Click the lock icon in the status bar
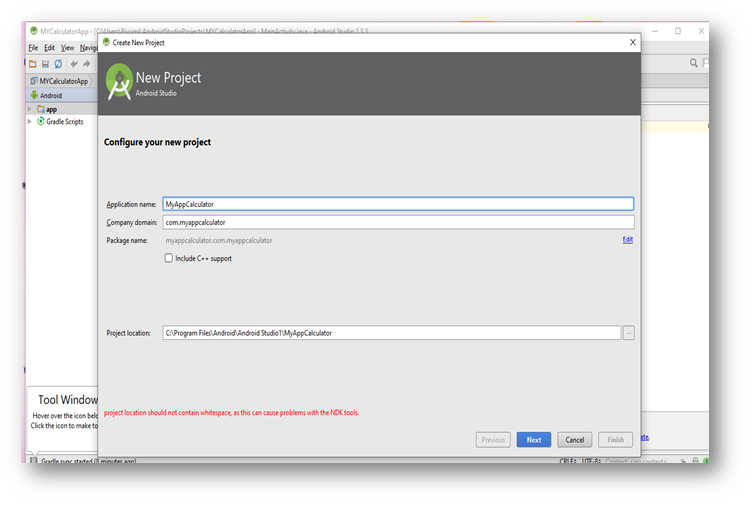This screenshot has width=751, height=505. [695, 460]
